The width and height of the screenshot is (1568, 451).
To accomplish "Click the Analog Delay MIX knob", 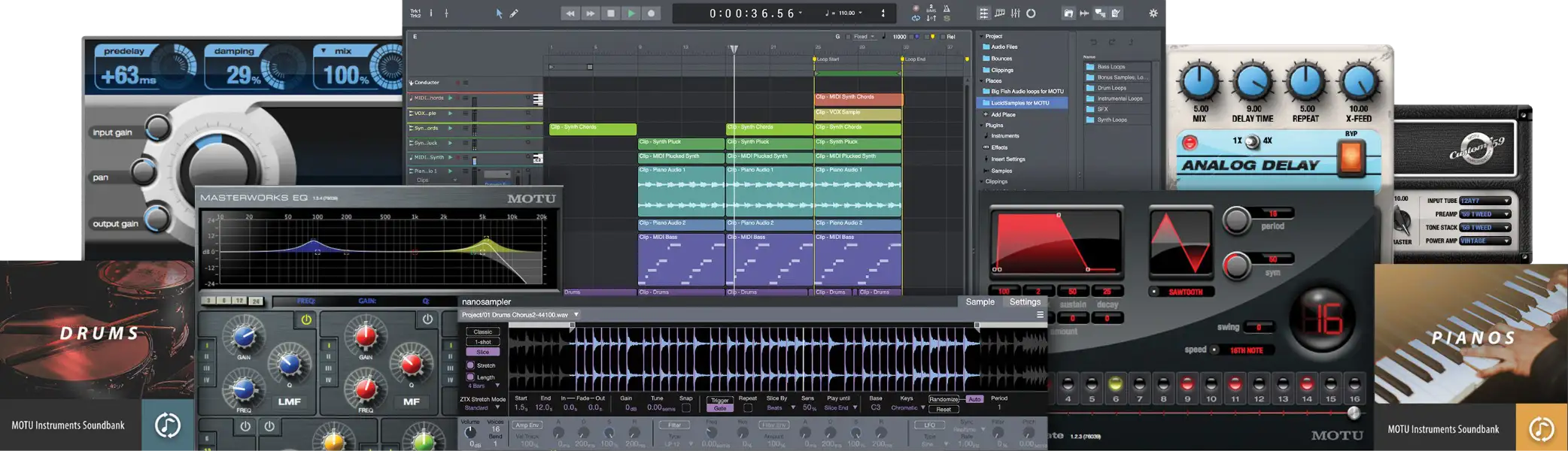I will [x=1199, y=83].
